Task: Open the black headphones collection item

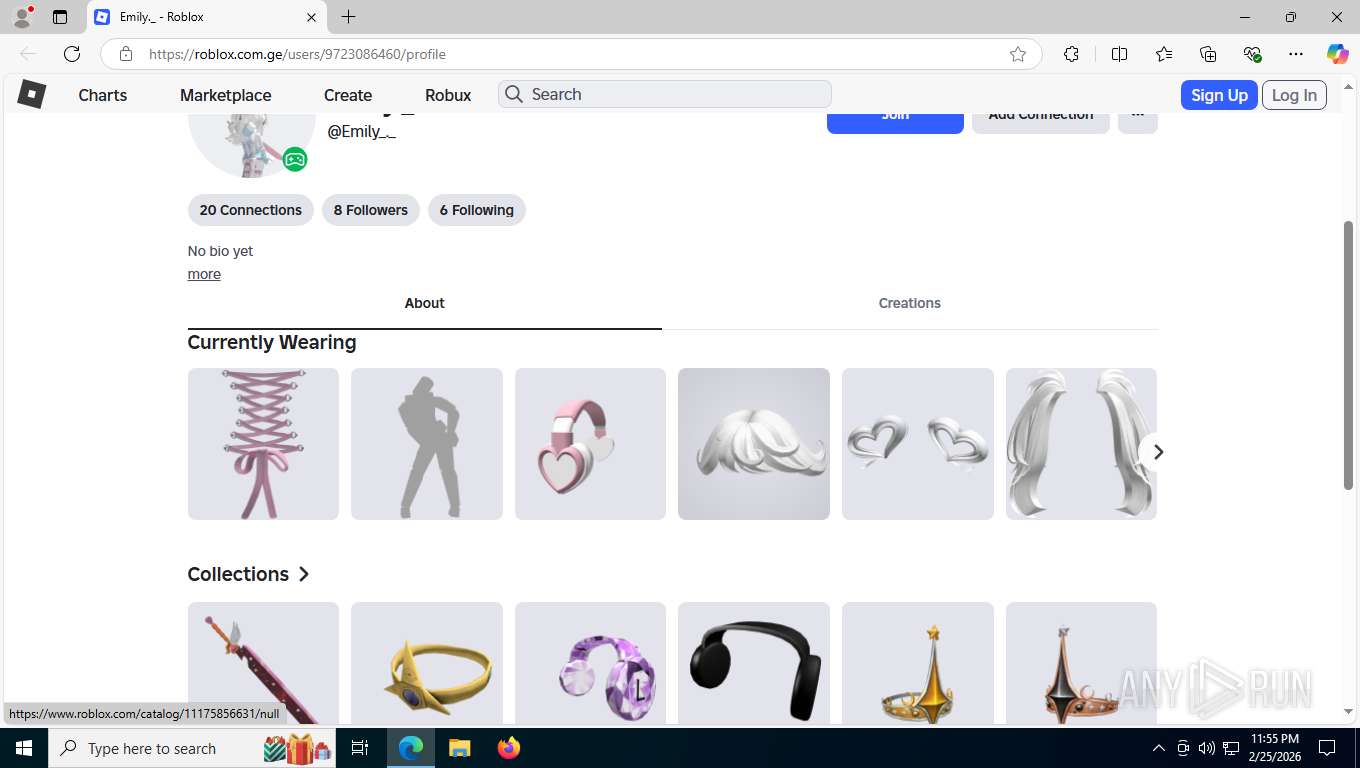Action: [754, 662]
